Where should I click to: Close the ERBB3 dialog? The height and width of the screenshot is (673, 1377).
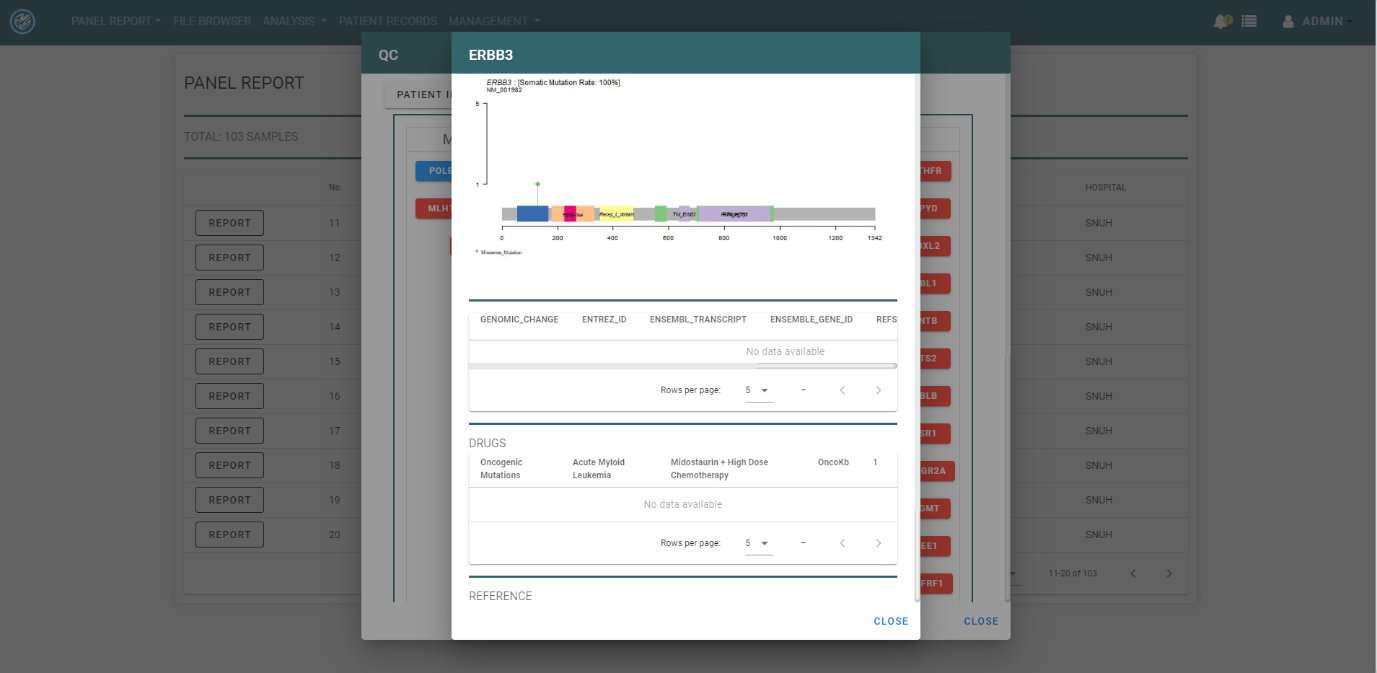890,621
